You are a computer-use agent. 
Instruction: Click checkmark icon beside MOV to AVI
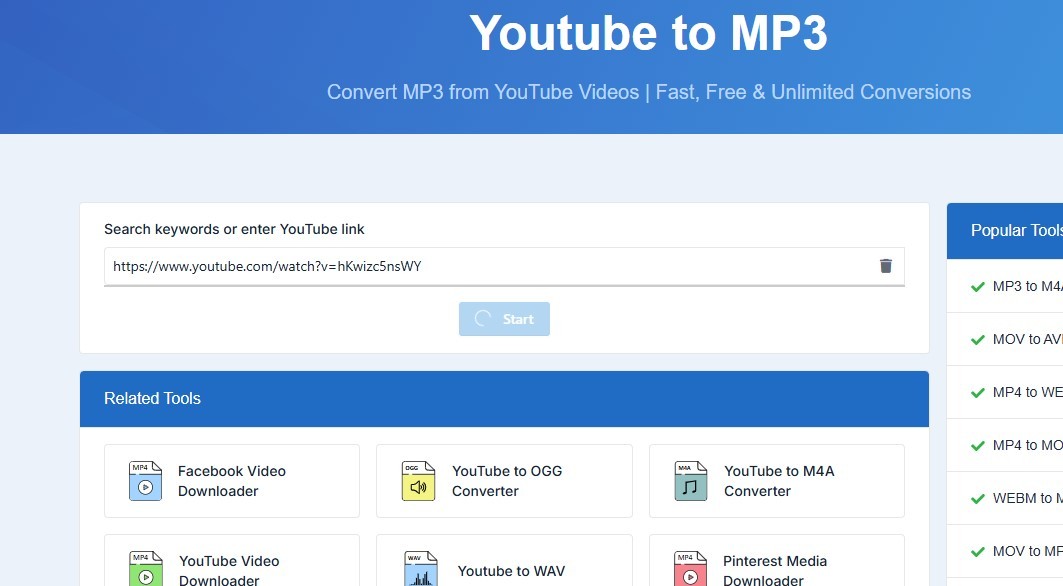(978, 340)
